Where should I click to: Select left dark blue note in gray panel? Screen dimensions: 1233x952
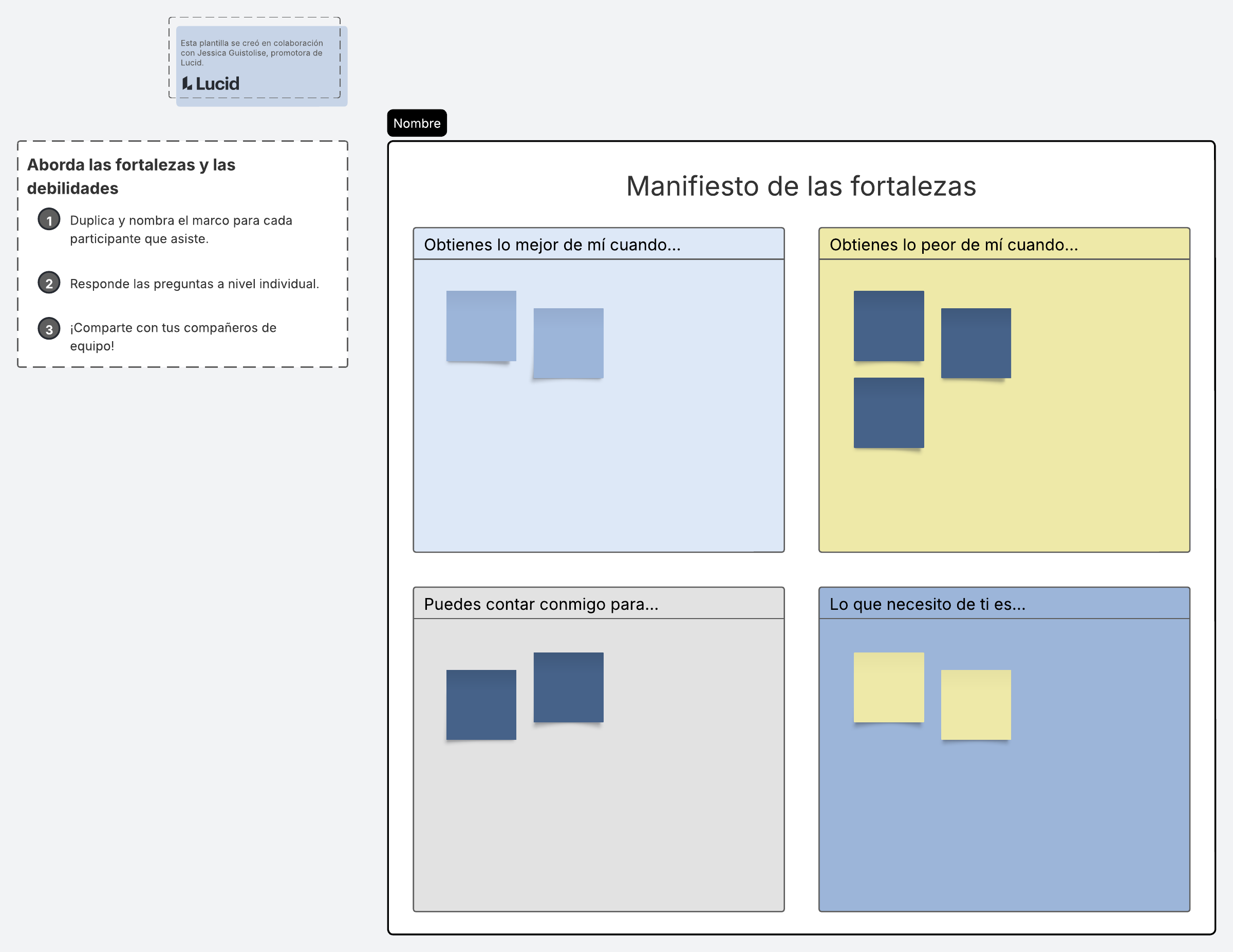[x=481, y=705]
